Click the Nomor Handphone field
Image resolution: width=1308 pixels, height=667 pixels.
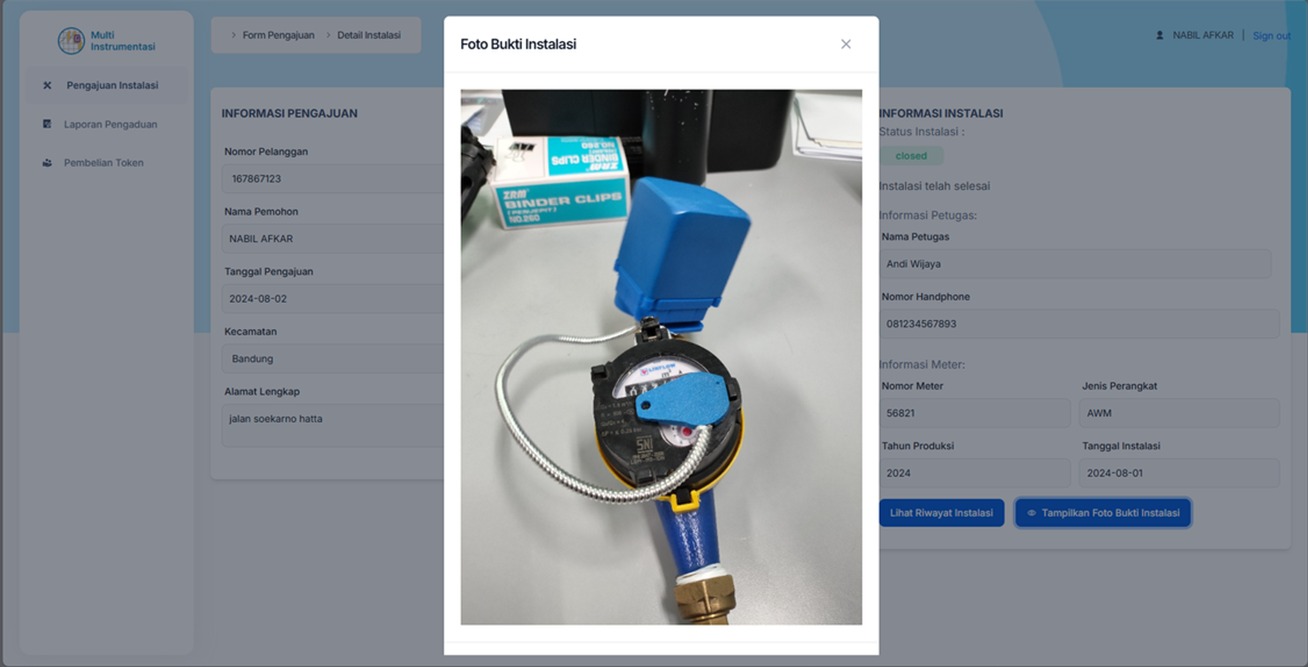(1078, 324)
